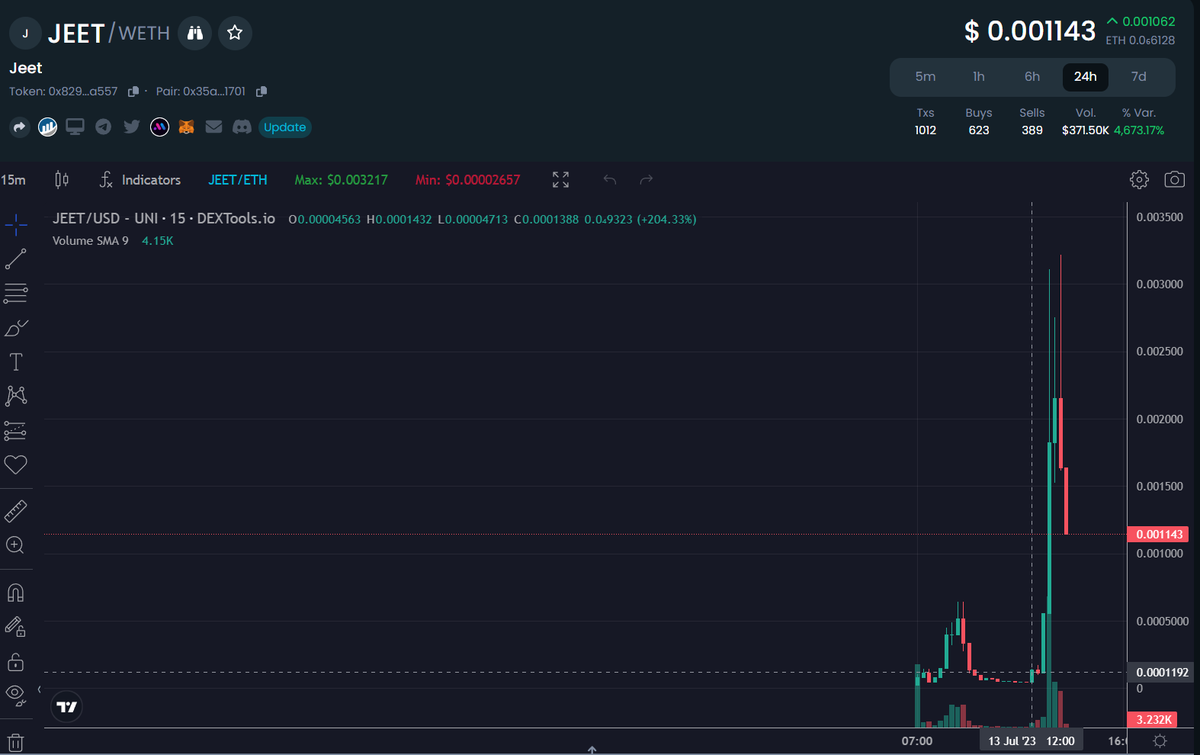Select the 5m stats timeframe tab

[926, 77]
